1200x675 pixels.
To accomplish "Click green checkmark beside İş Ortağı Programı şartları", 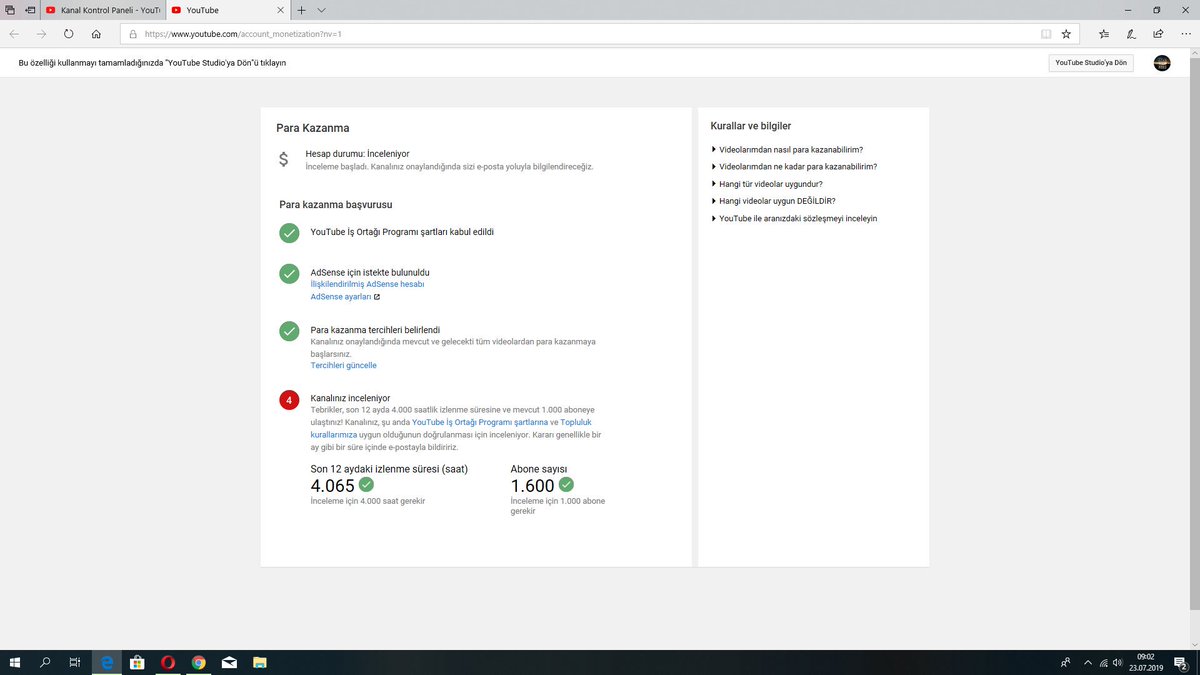I will [289, 233].
